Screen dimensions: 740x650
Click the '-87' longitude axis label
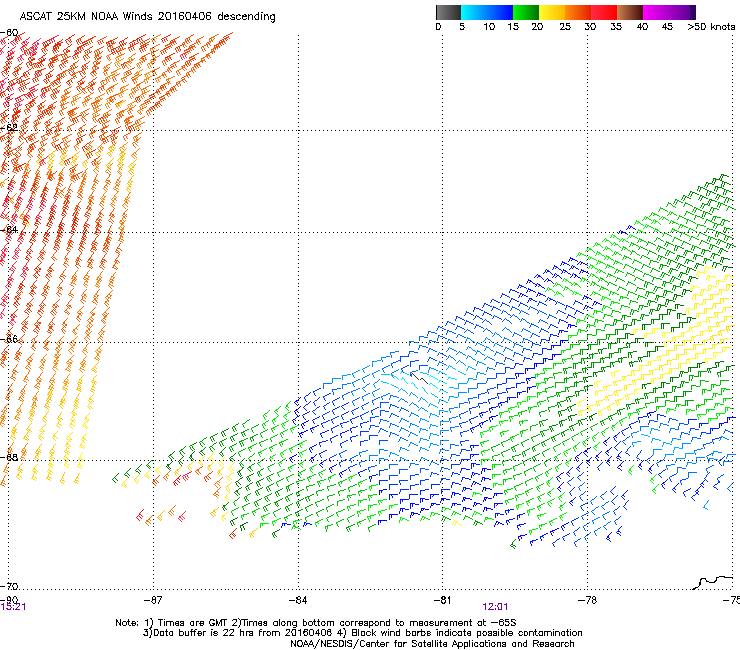pos(153,600)
